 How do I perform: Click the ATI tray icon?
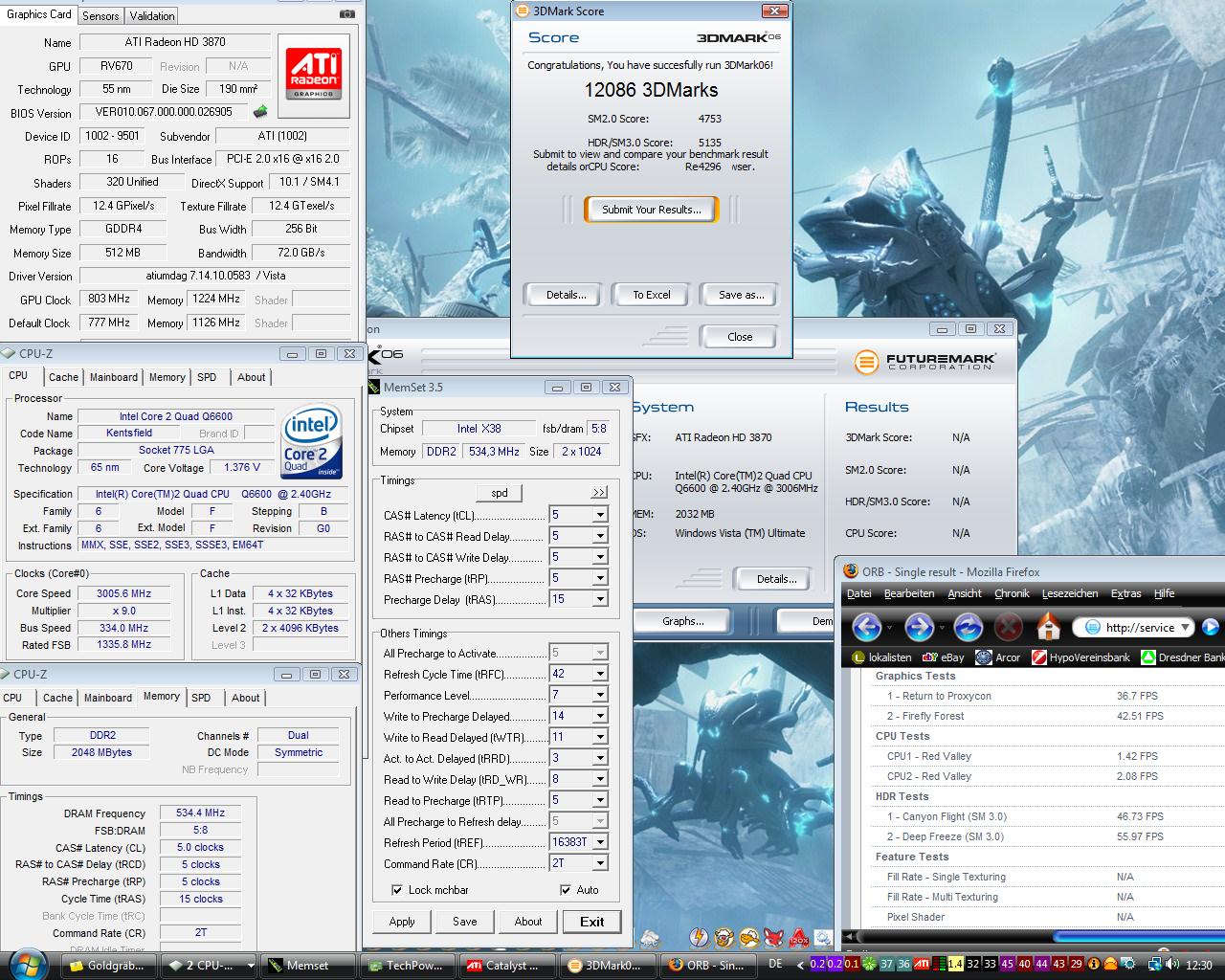[x=921, y=965]
